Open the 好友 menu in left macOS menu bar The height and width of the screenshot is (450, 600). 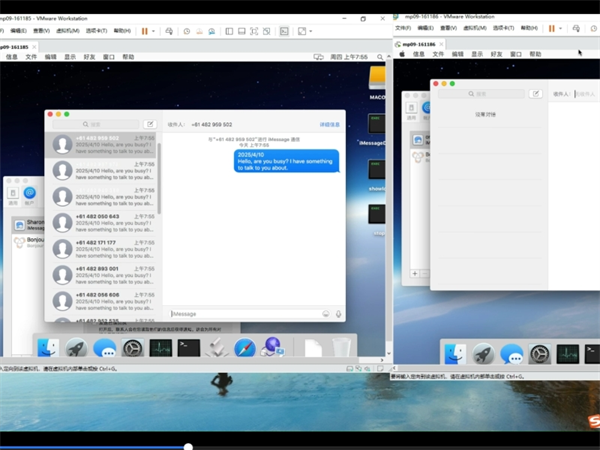[89, 57]
